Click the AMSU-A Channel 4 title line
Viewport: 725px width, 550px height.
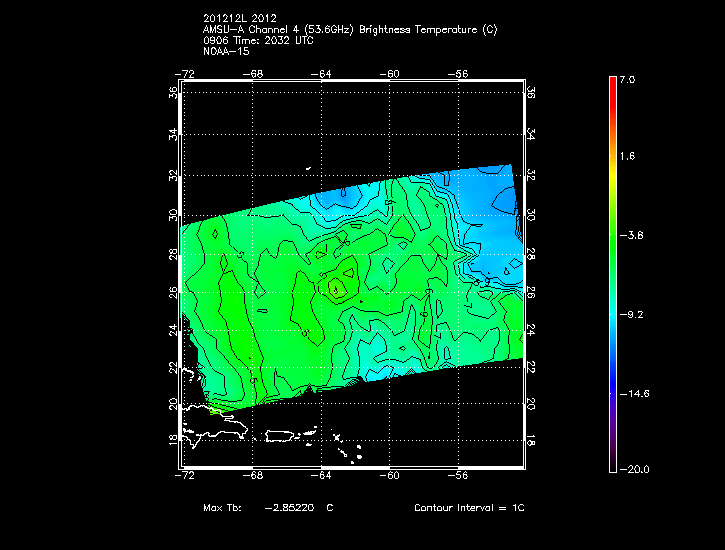349,30
